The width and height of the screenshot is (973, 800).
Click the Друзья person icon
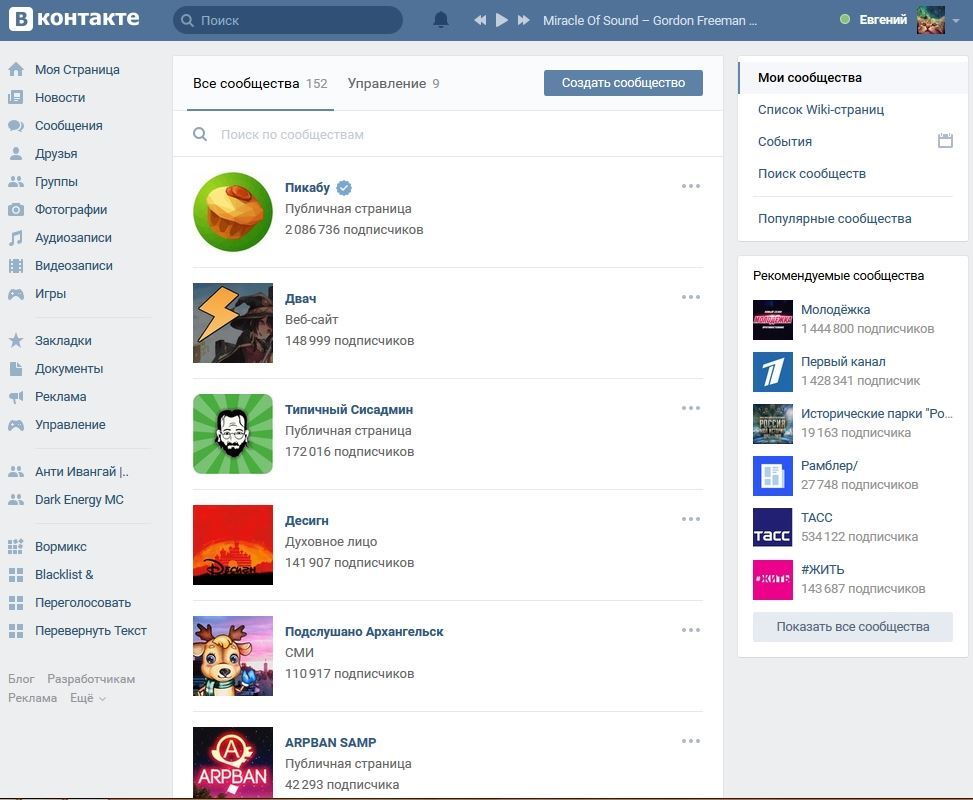click(16, 153)
